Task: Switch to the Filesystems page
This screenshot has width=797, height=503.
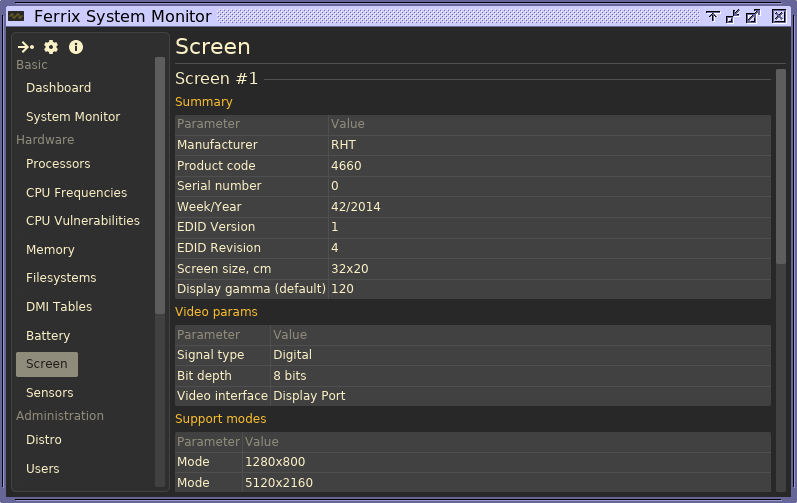Action: point(61,278)
